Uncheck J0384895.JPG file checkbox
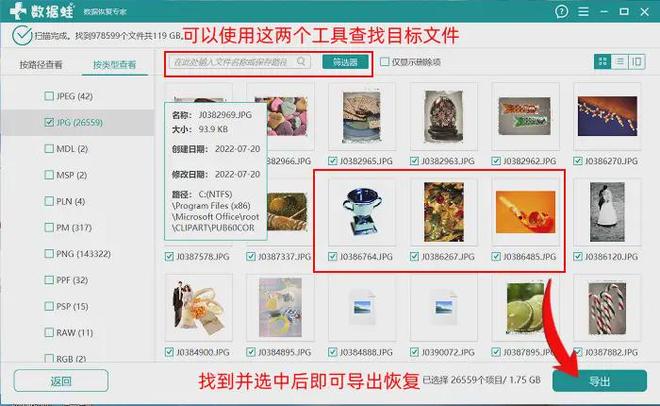The image size is (660, 406). 251,352
